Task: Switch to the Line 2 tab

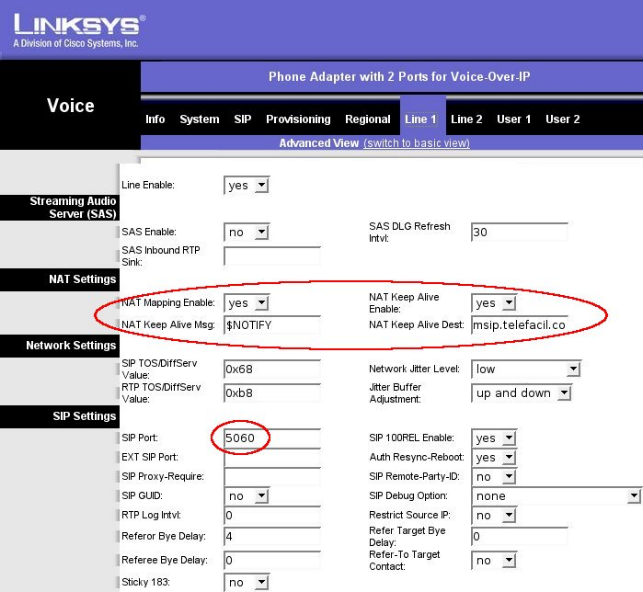Action: (x=466, y=119)
